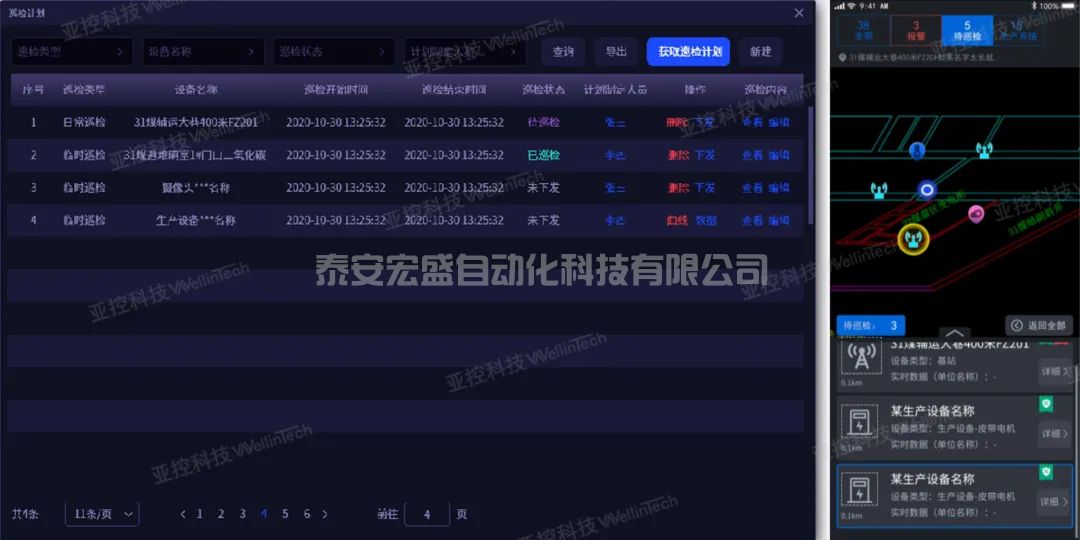The height and width of the screenshot is (540, 1080).
Task: Click the blue person marker on map
Action: [x=917, y=150]
